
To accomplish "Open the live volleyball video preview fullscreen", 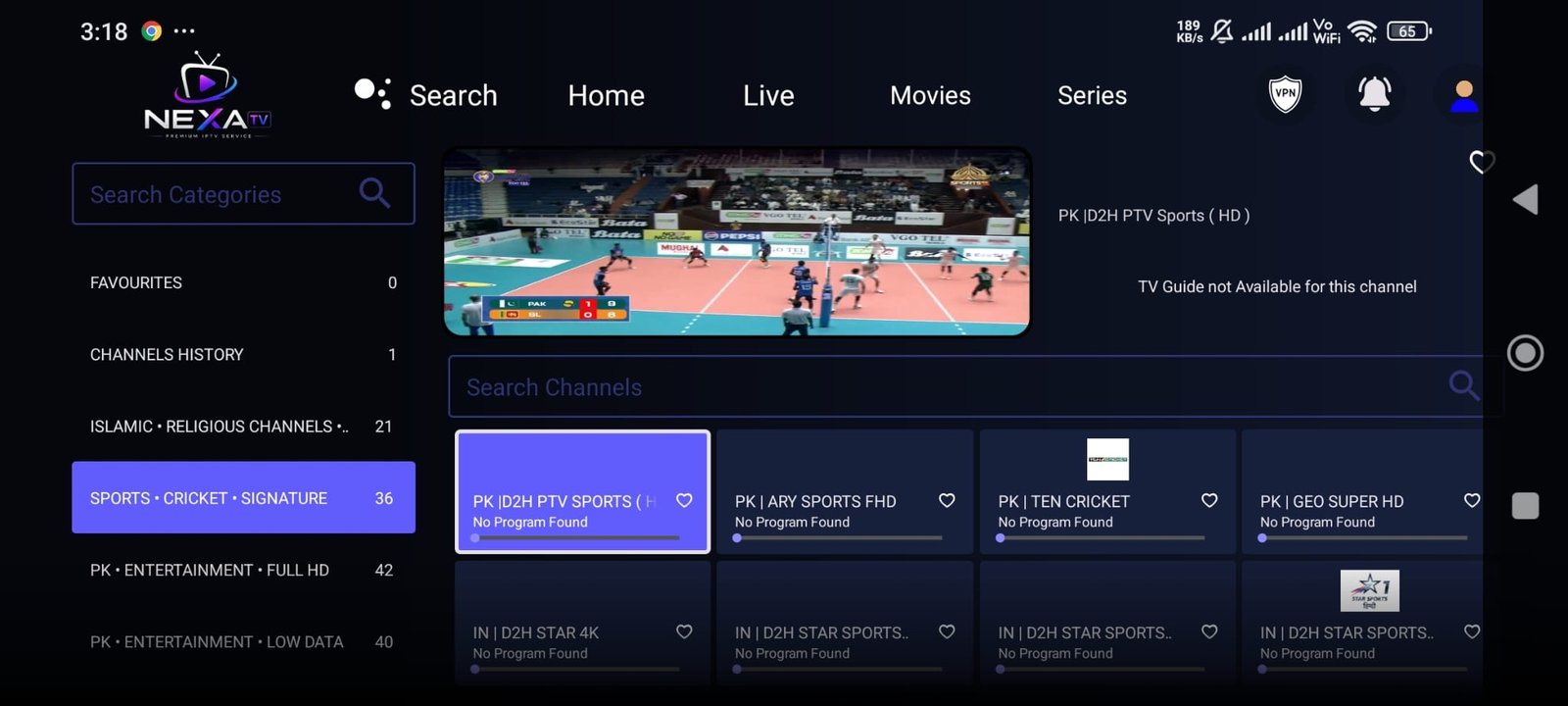I will [736, 241].
